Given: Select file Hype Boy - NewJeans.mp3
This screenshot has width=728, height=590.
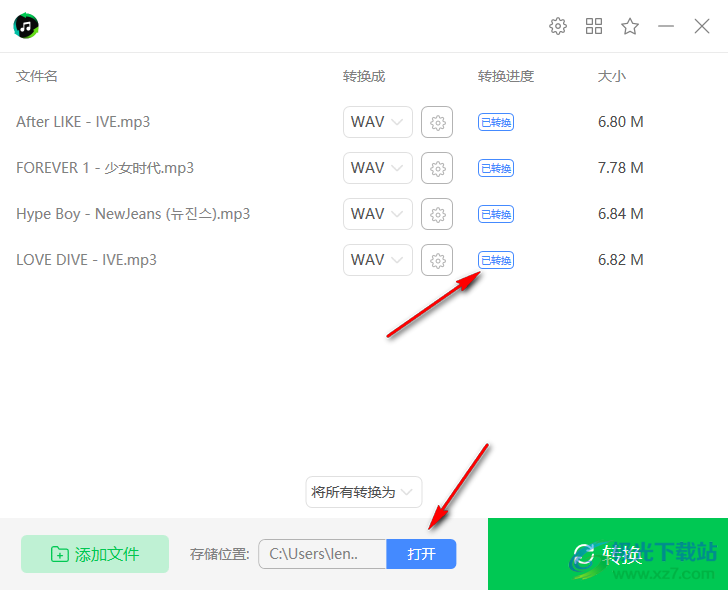Looking at the screenshot, I should tap(133, 214).
